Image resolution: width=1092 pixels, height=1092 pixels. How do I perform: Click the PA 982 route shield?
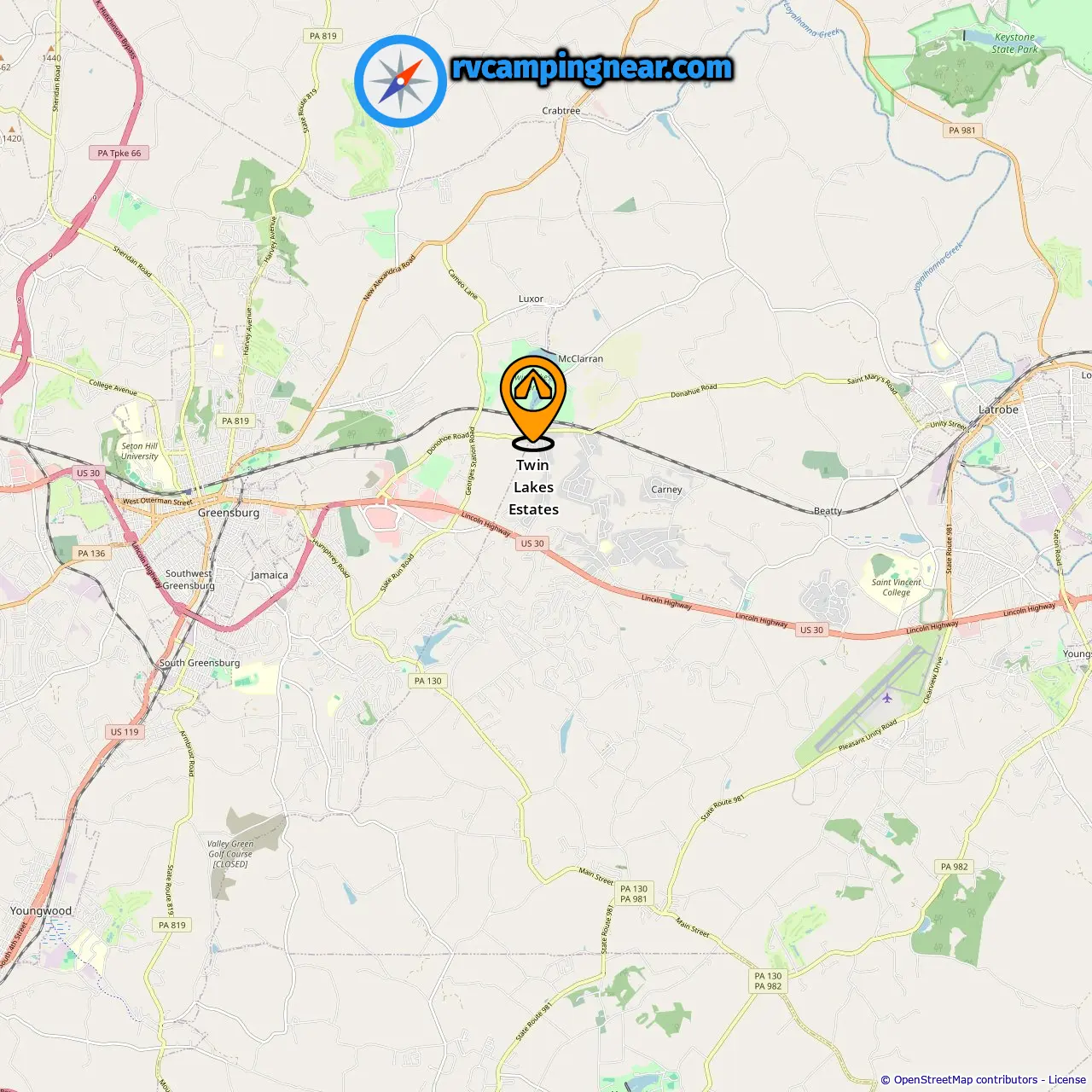tap(954, 867)
